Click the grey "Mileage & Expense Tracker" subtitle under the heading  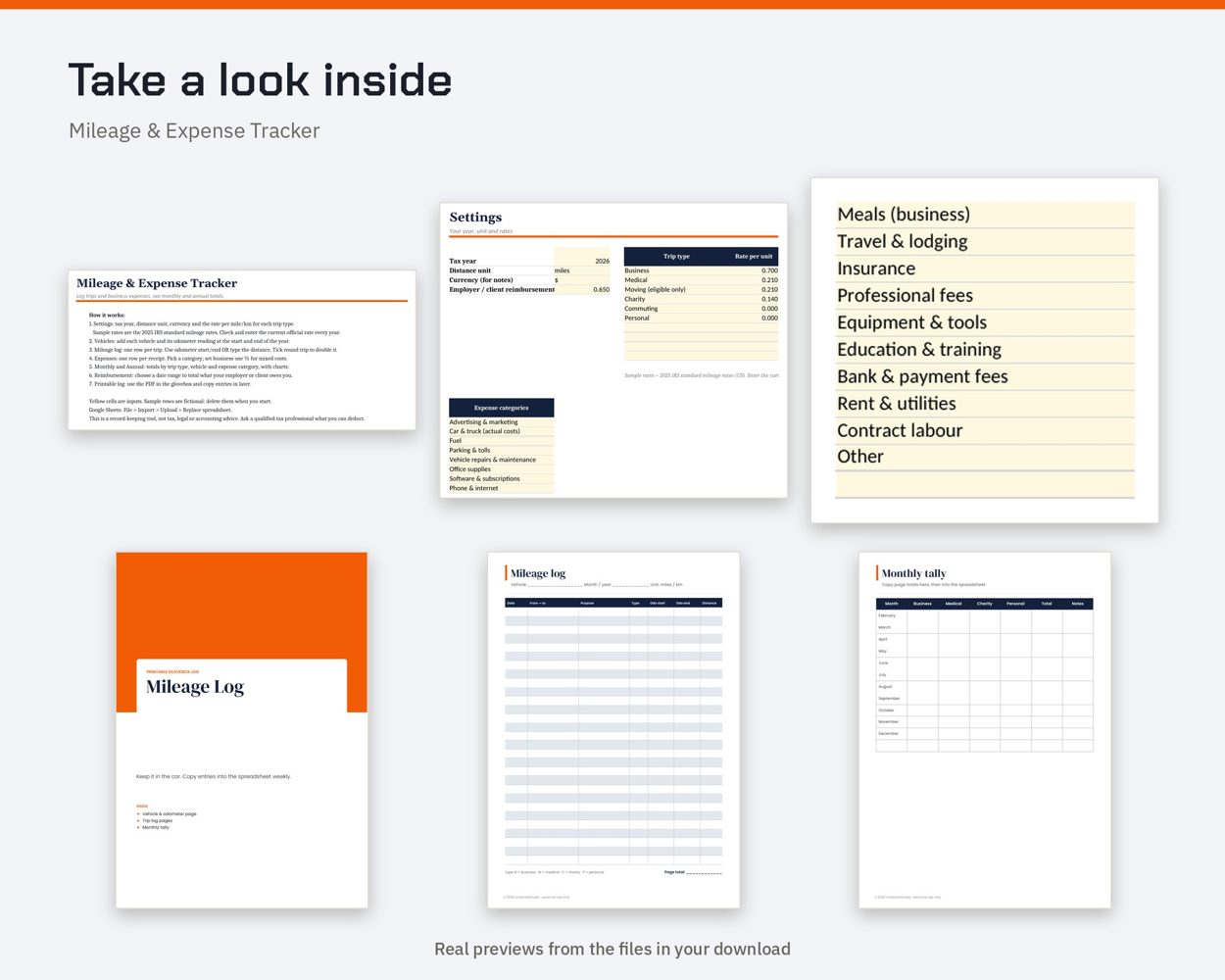(x=194, y=131)
